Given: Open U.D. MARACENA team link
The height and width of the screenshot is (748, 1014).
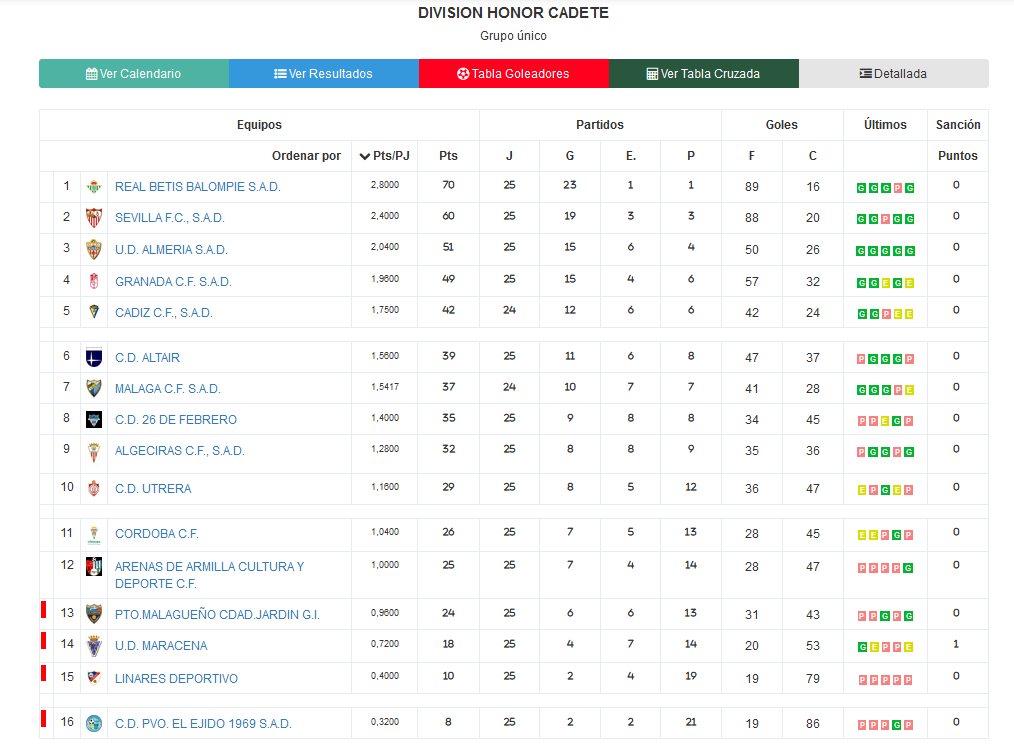Looking at the screenshot, I should 161,646.
